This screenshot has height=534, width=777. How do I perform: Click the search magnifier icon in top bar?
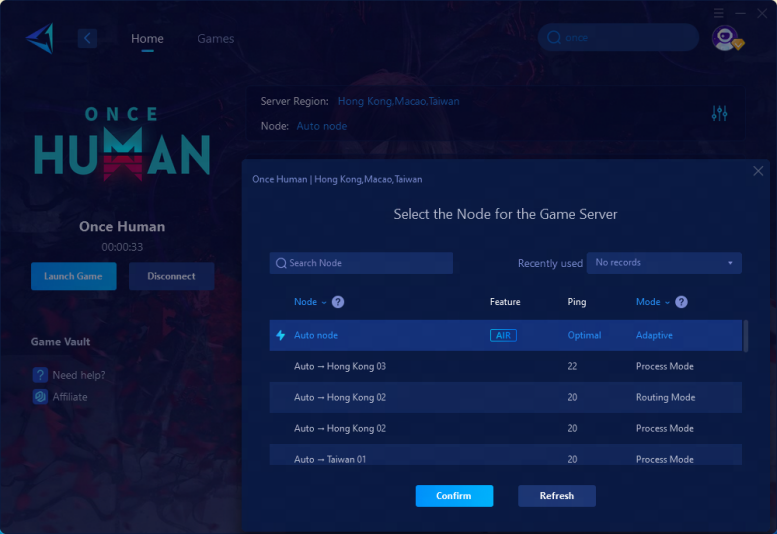(x=554, y=38)
